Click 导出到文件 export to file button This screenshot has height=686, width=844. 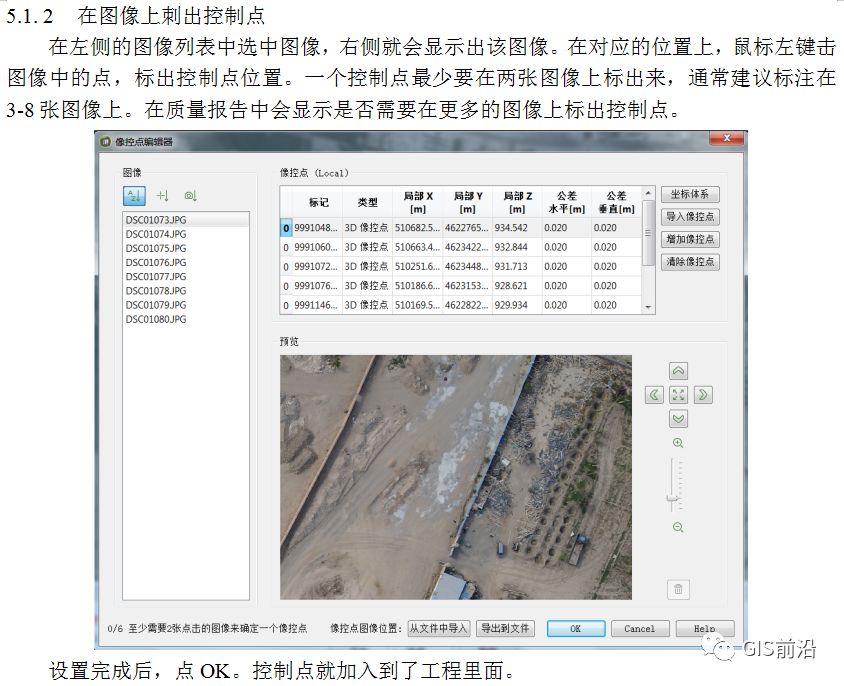coord(505,628)
